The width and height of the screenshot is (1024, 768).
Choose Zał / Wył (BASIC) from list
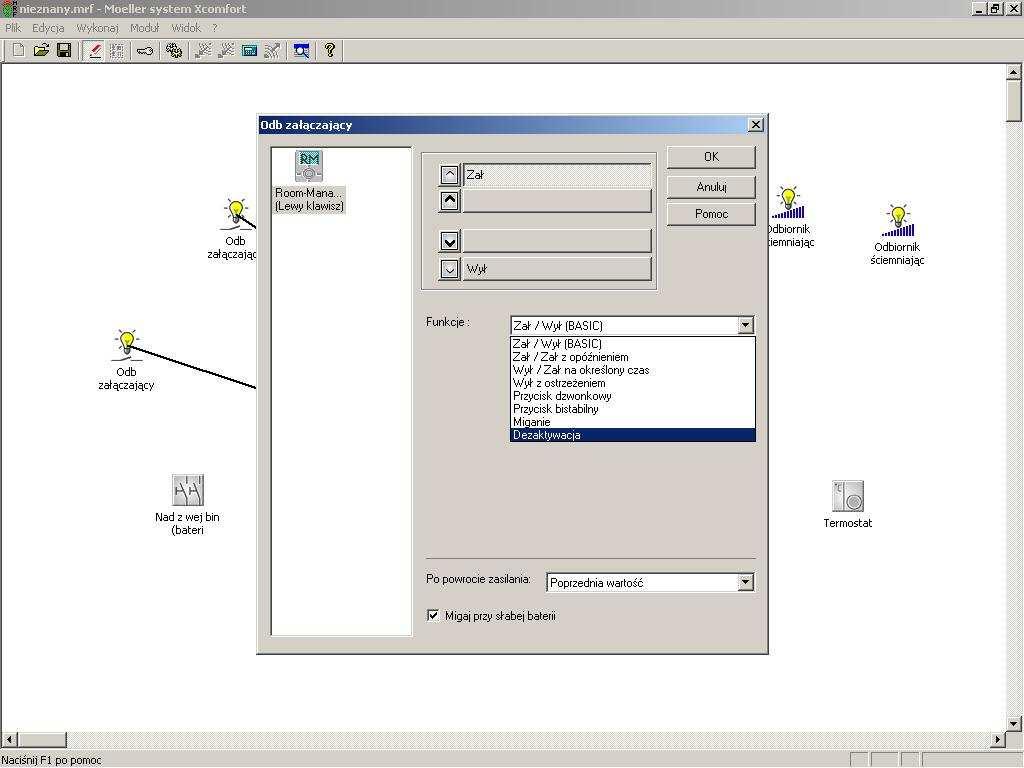632,344
